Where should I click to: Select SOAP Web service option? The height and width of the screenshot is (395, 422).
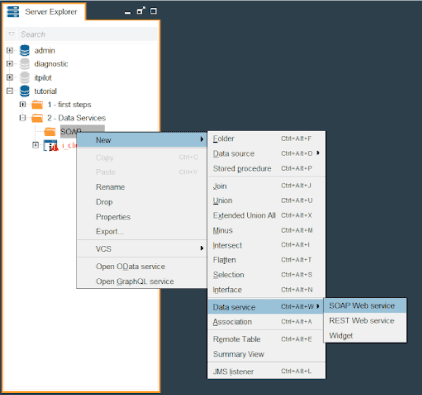tap(365, 306)
